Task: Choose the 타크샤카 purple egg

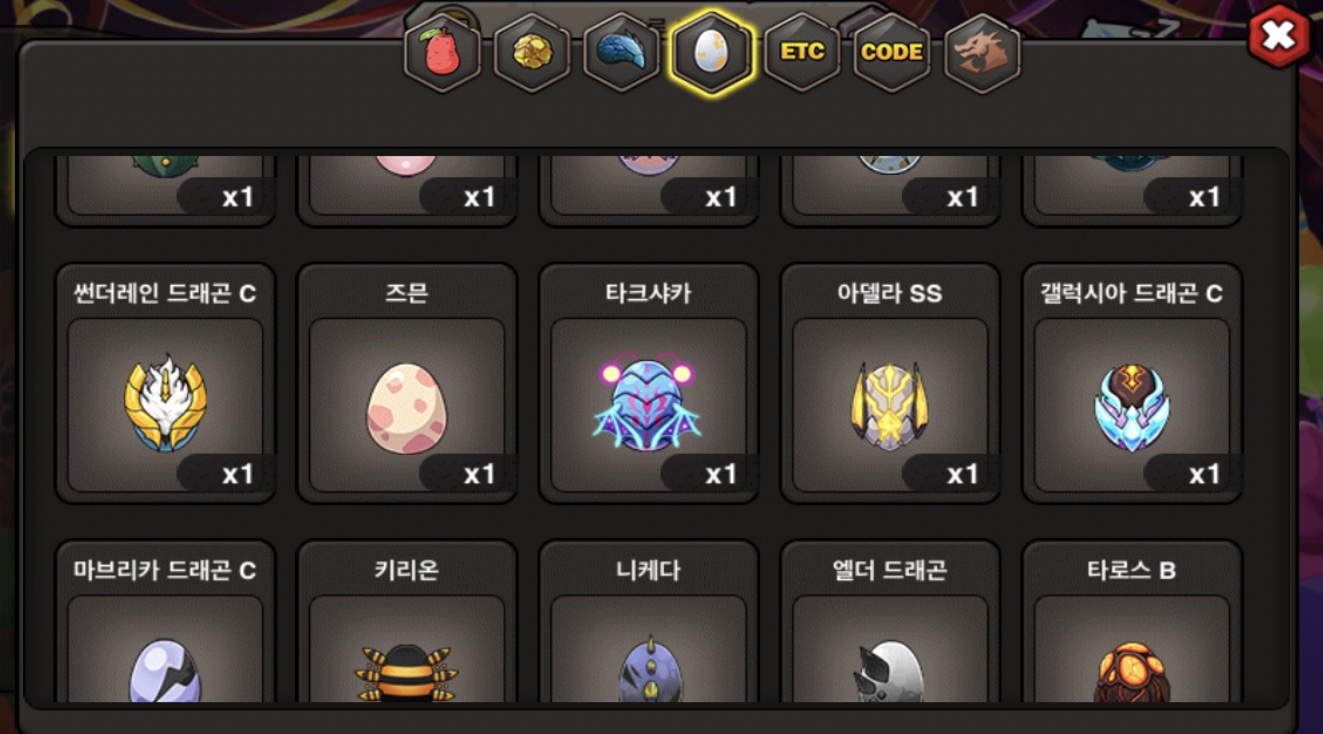Action: point(648,384)
